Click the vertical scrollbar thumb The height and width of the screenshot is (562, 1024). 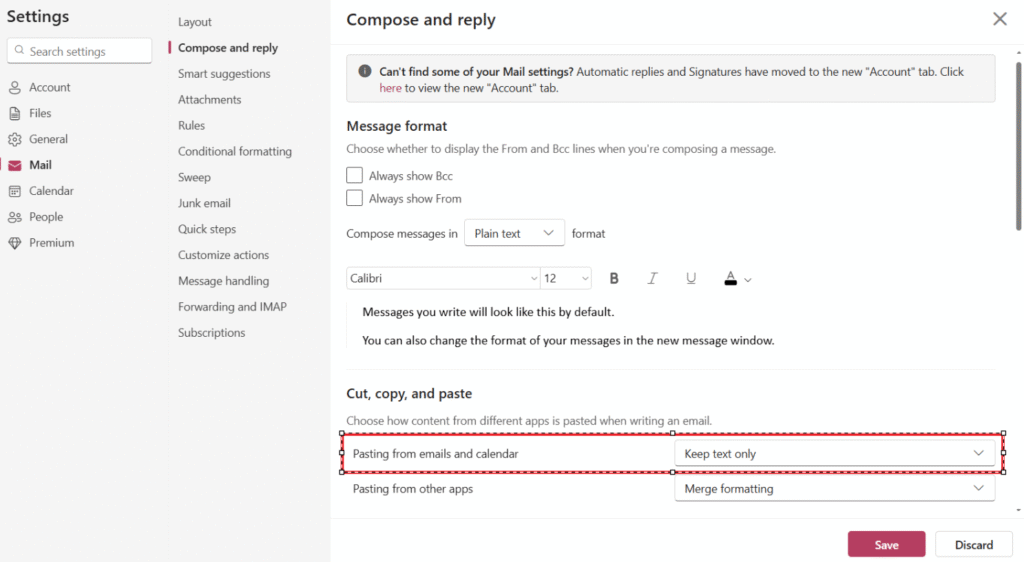[x=1019, y=146]
